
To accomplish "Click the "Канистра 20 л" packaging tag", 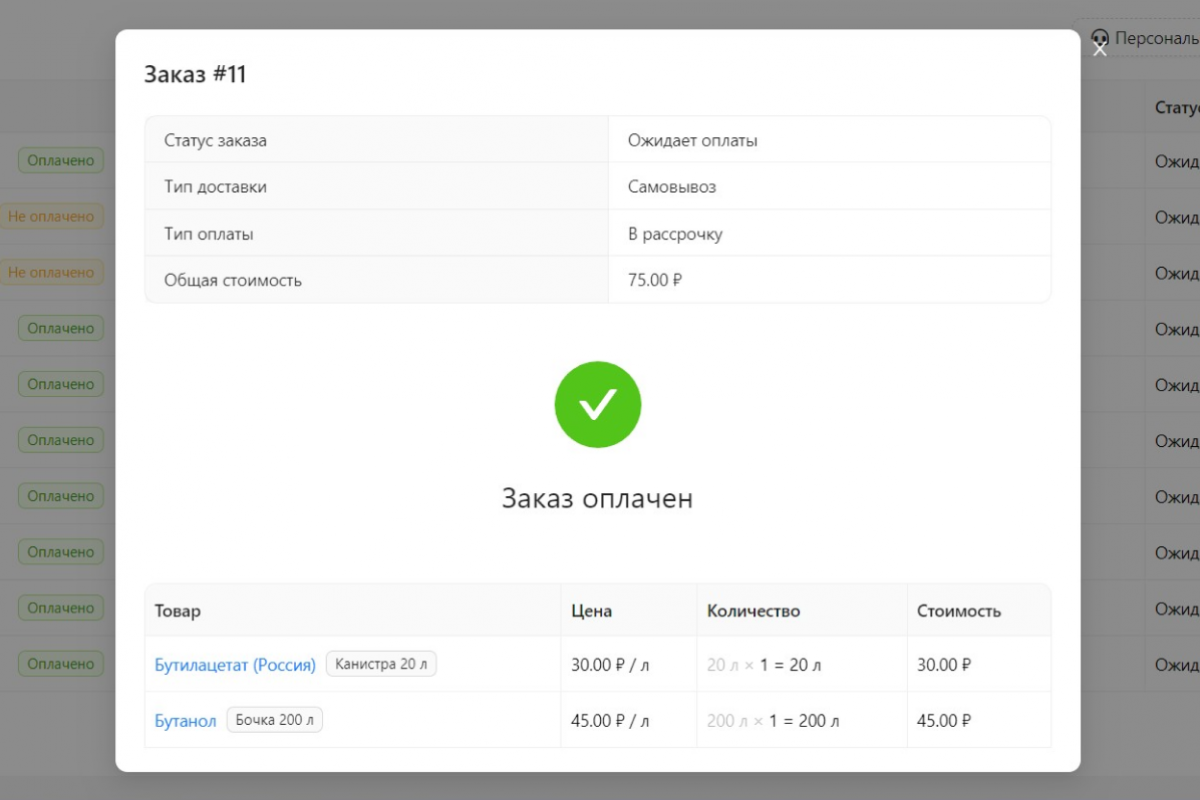I will point(381,663).
